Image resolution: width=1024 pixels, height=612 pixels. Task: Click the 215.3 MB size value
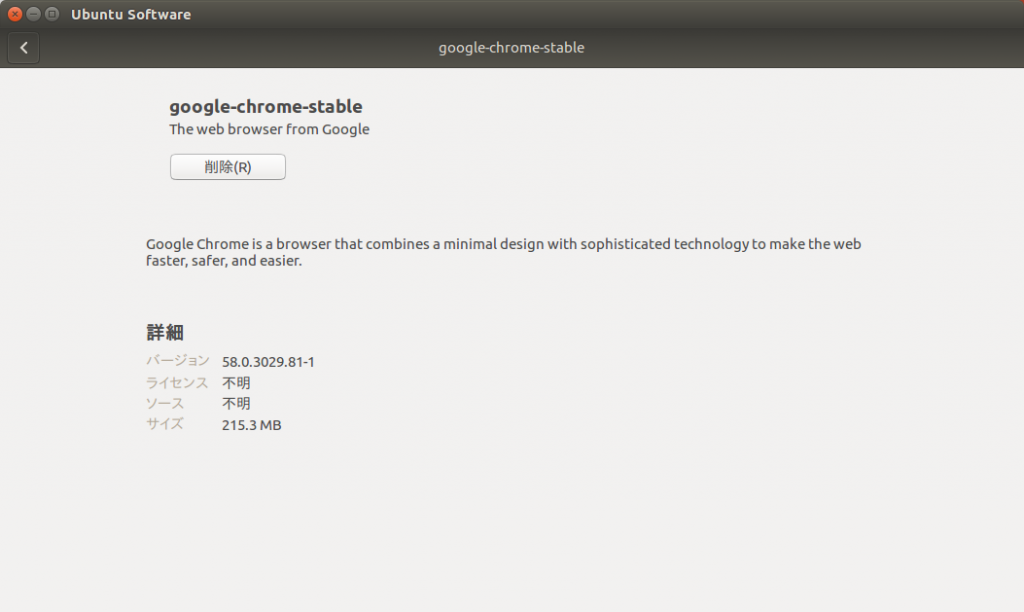[251, 425]
